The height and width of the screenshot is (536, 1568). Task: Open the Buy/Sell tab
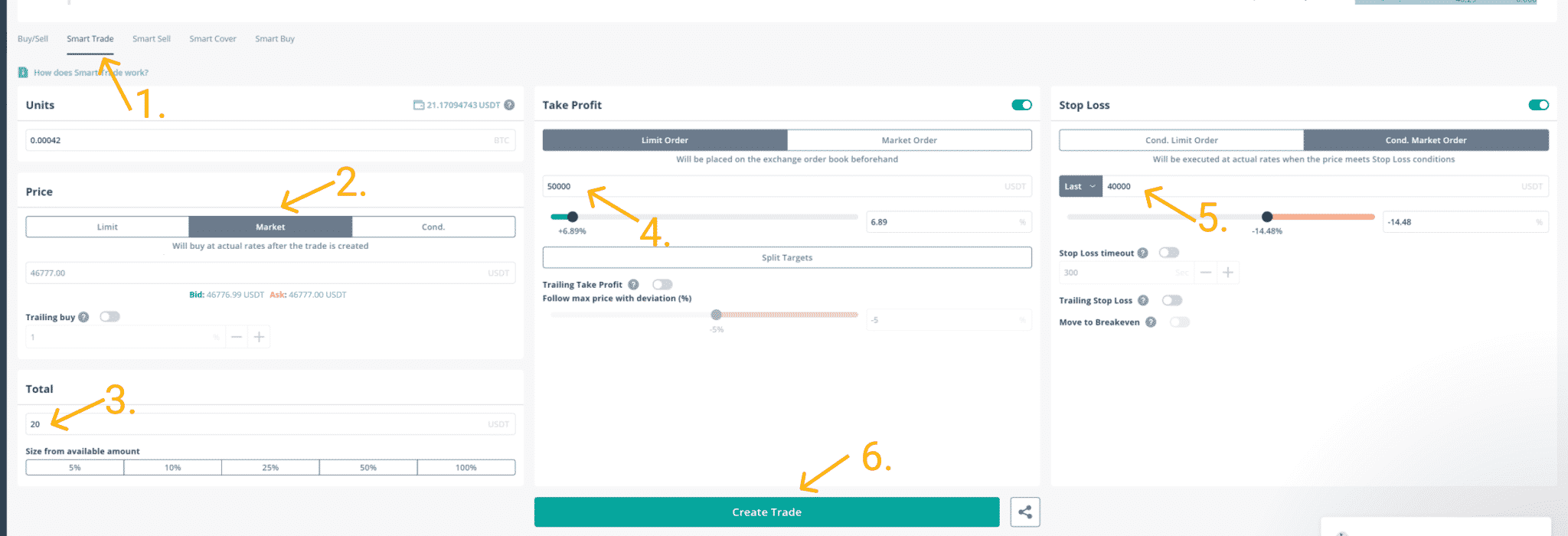(33, 39)
